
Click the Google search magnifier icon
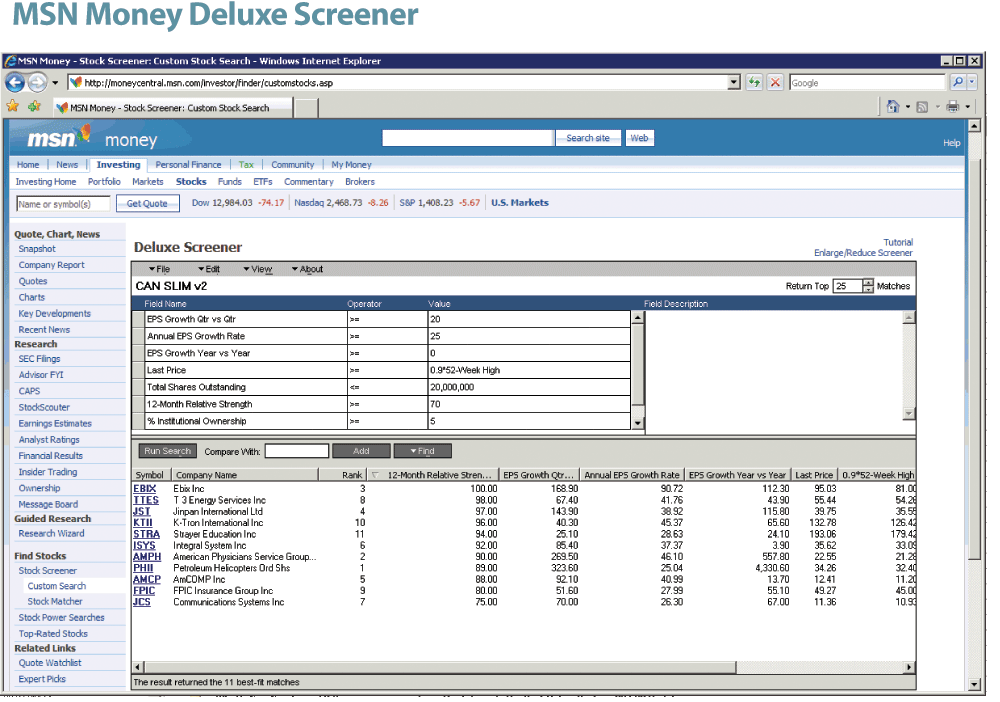[x=958, y=82]
